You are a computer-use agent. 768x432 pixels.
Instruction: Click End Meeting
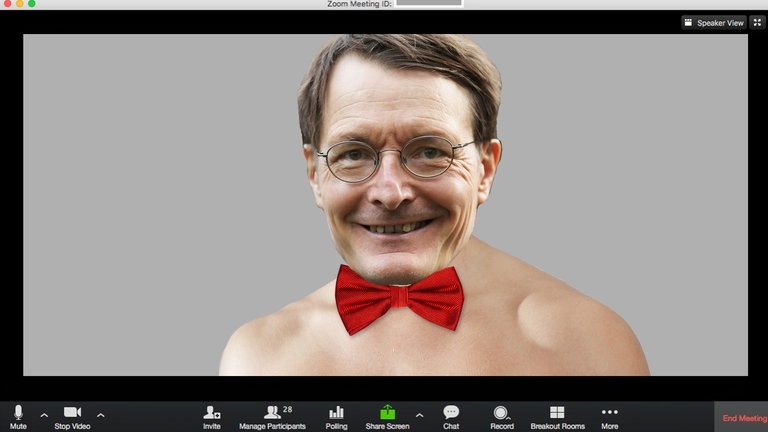click(744, 418)
